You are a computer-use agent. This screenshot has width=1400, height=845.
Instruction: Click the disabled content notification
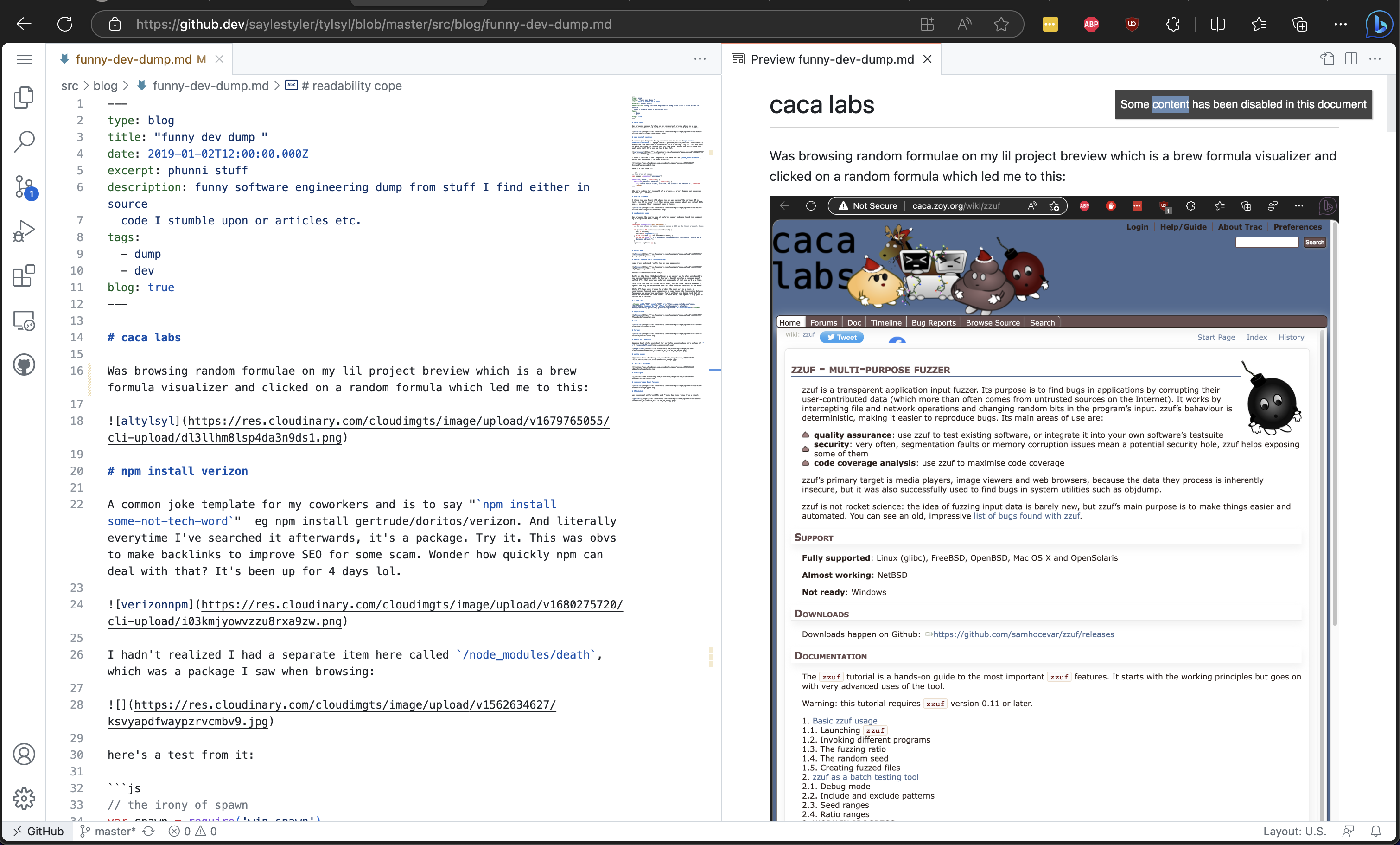(1243, 104)
